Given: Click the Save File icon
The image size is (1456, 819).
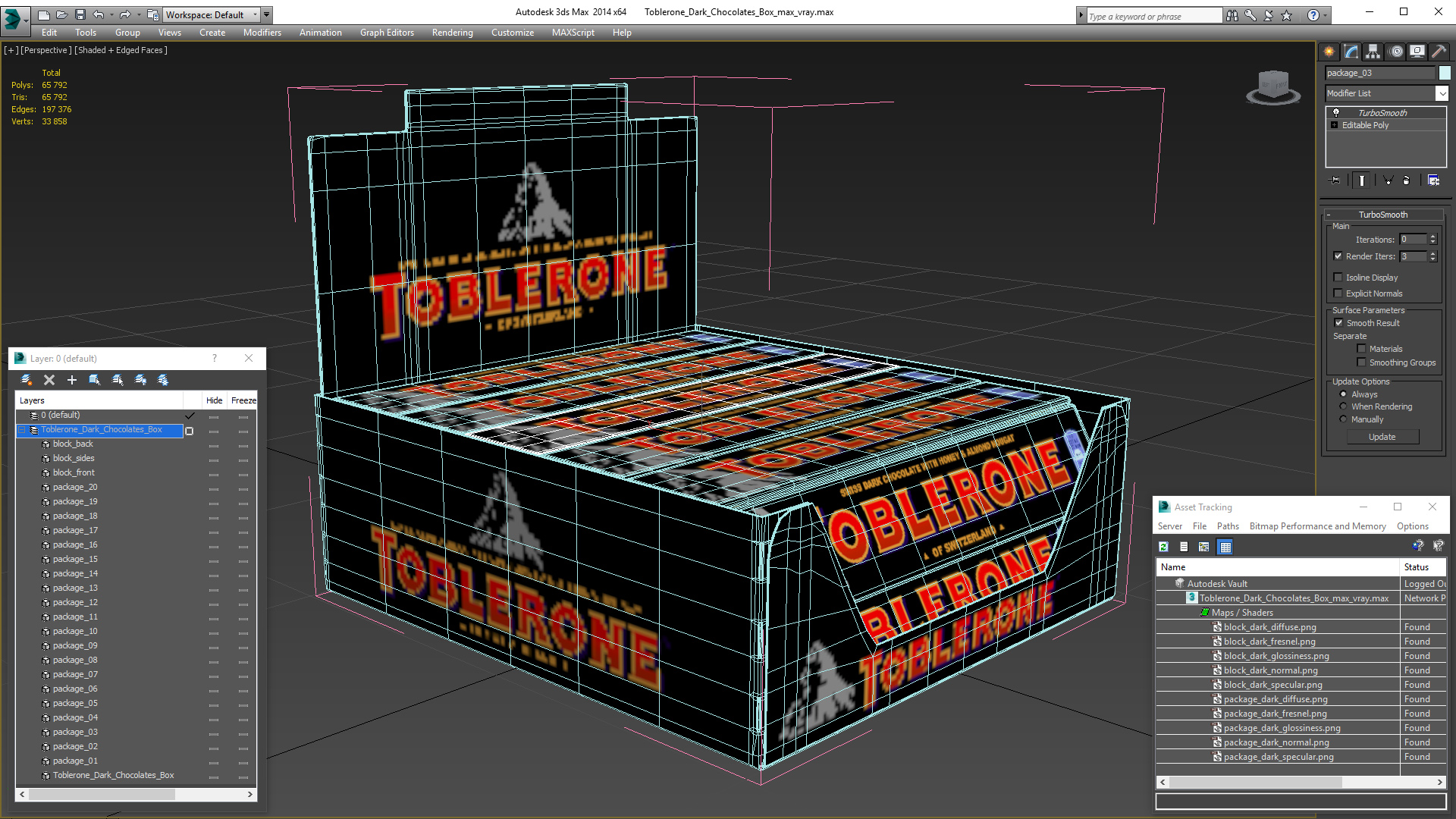Looking at the screenshot, I should tap(80, 14).
